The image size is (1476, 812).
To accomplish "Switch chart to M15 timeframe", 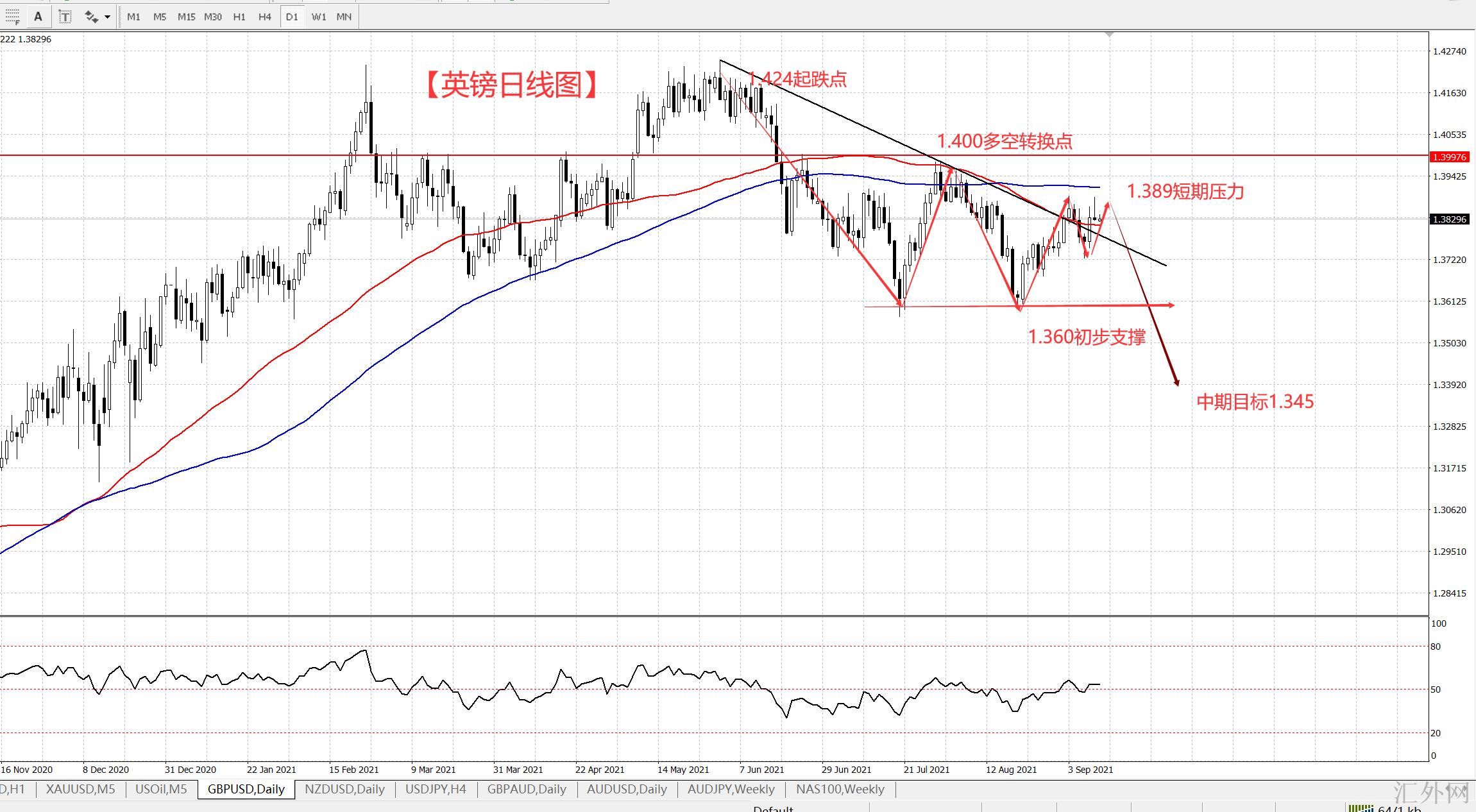I will [186, 17].
